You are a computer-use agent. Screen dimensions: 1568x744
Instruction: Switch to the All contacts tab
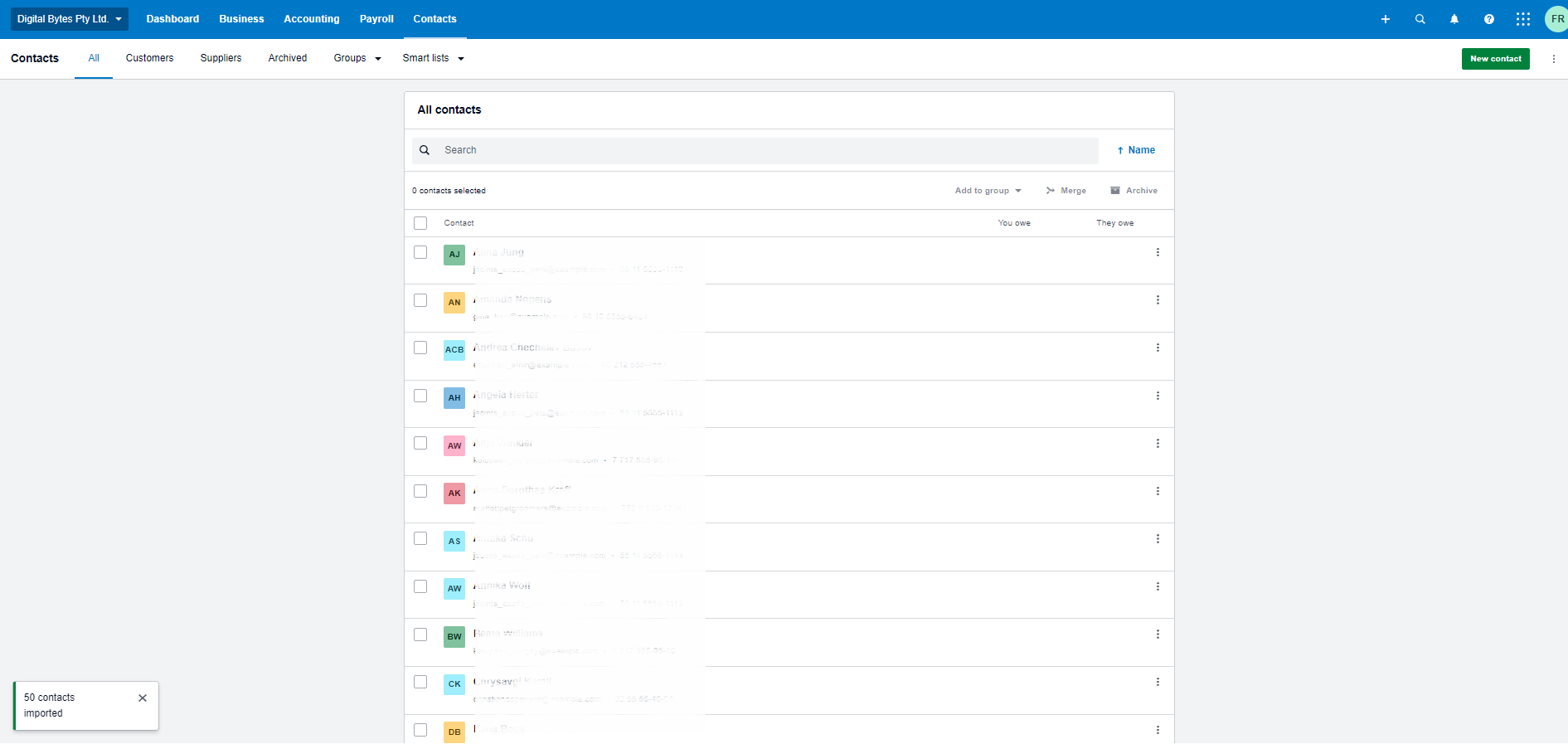pyautogui.click(x=94, y=58)
